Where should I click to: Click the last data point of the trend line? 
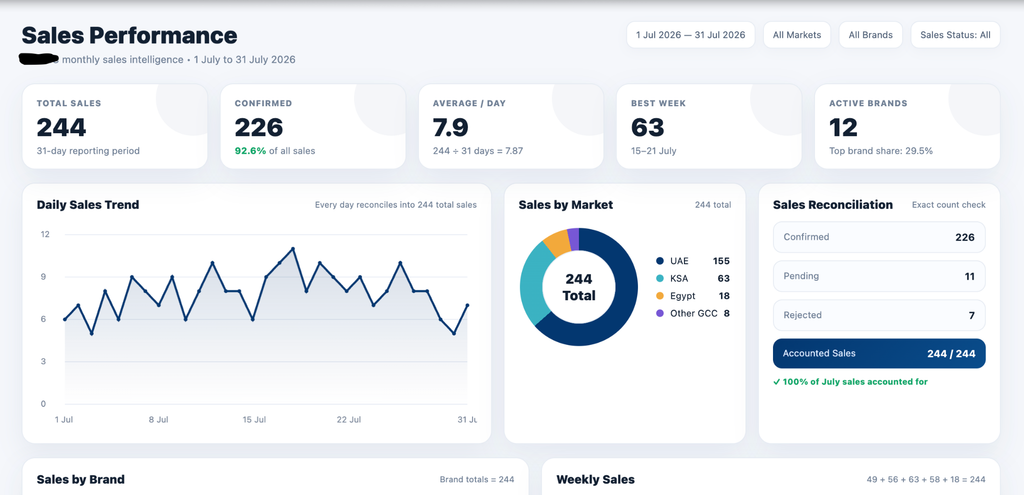tap(468, 305)
